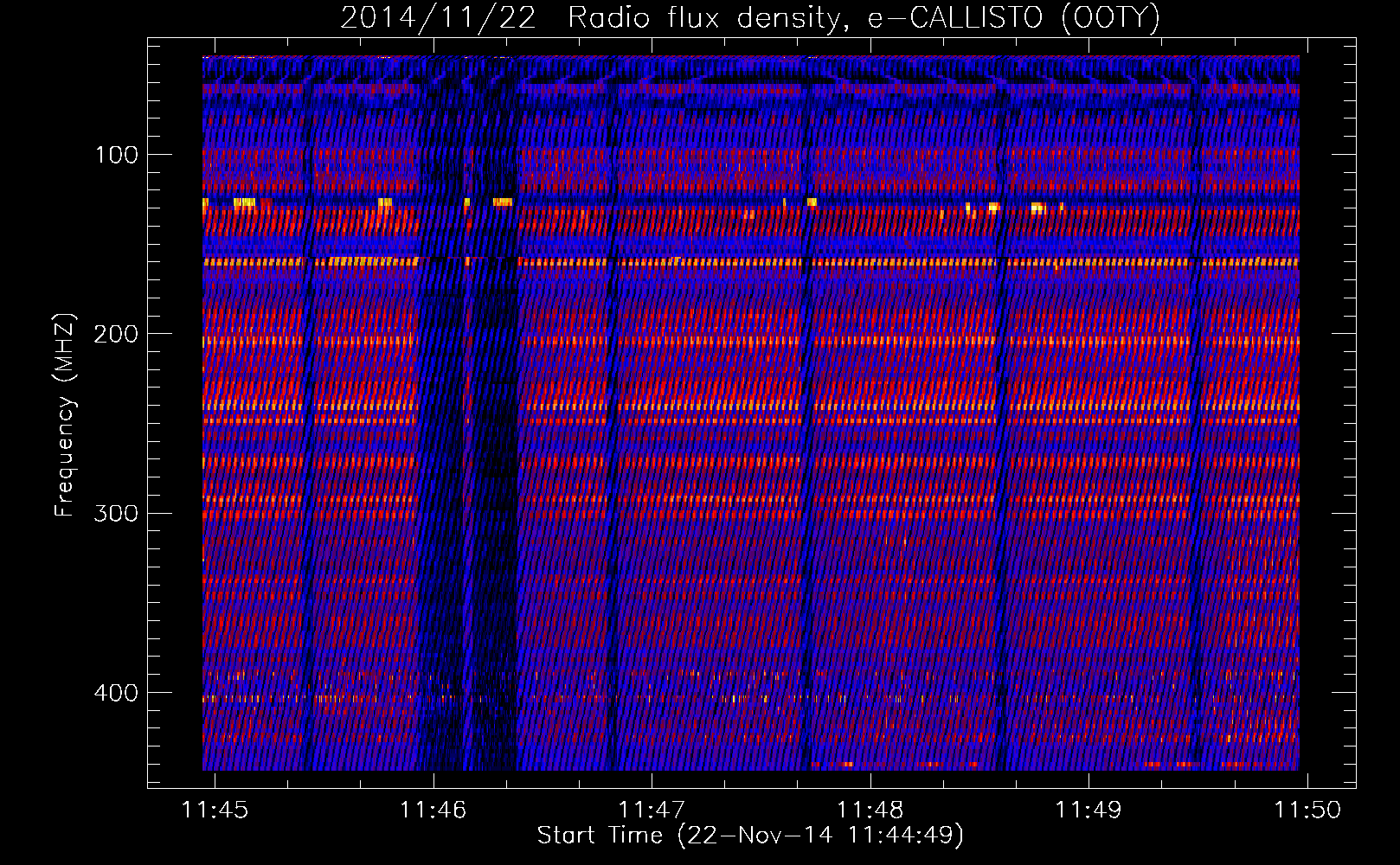1400x865 pixels.
Task: Click the '11:47' time tick label
Action: [652, 810]
